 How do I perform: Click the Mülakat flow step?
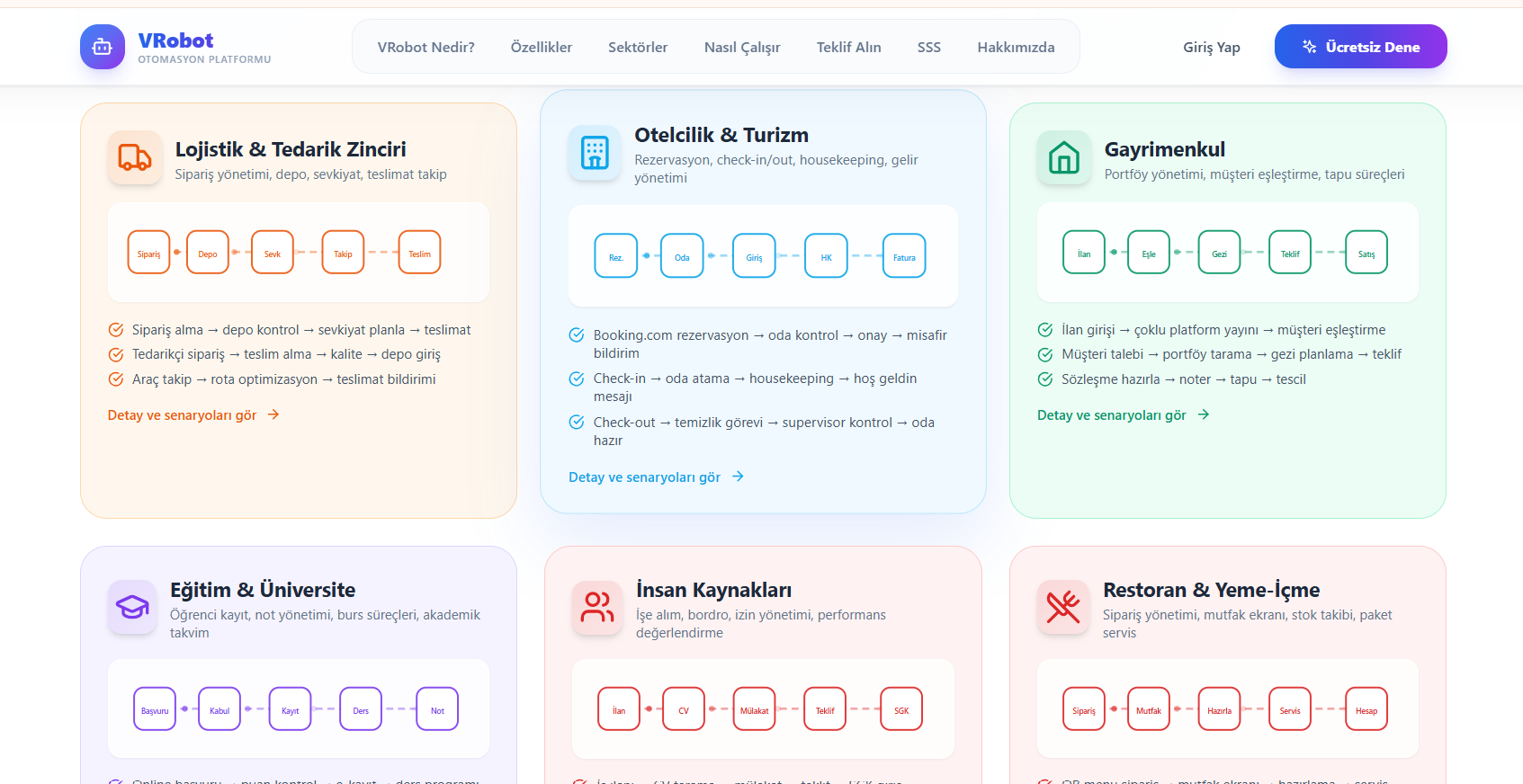(754, 709)
